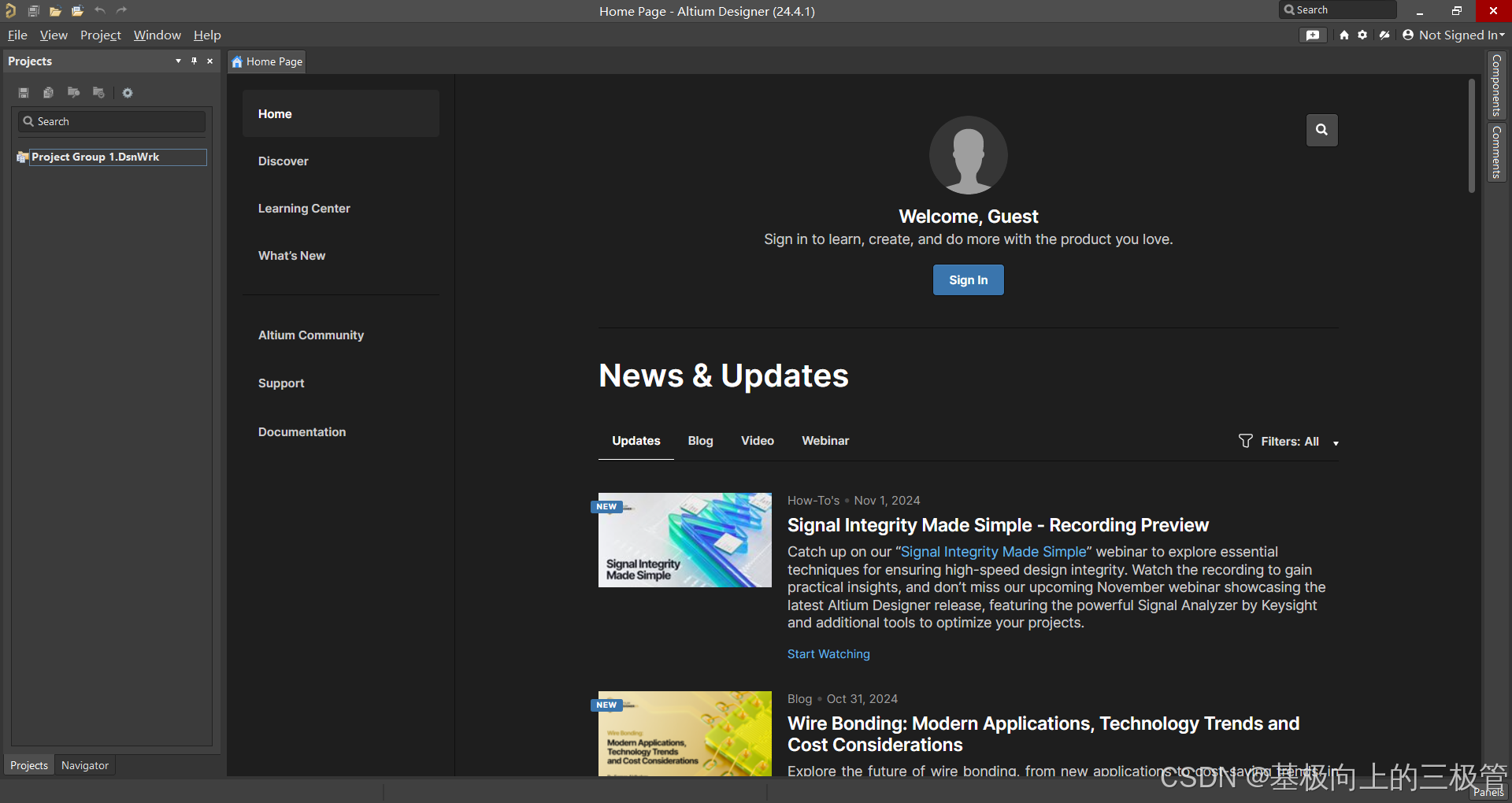Open the Documentation link in sidebar
Screen dimensions: 1512x803
302,432
